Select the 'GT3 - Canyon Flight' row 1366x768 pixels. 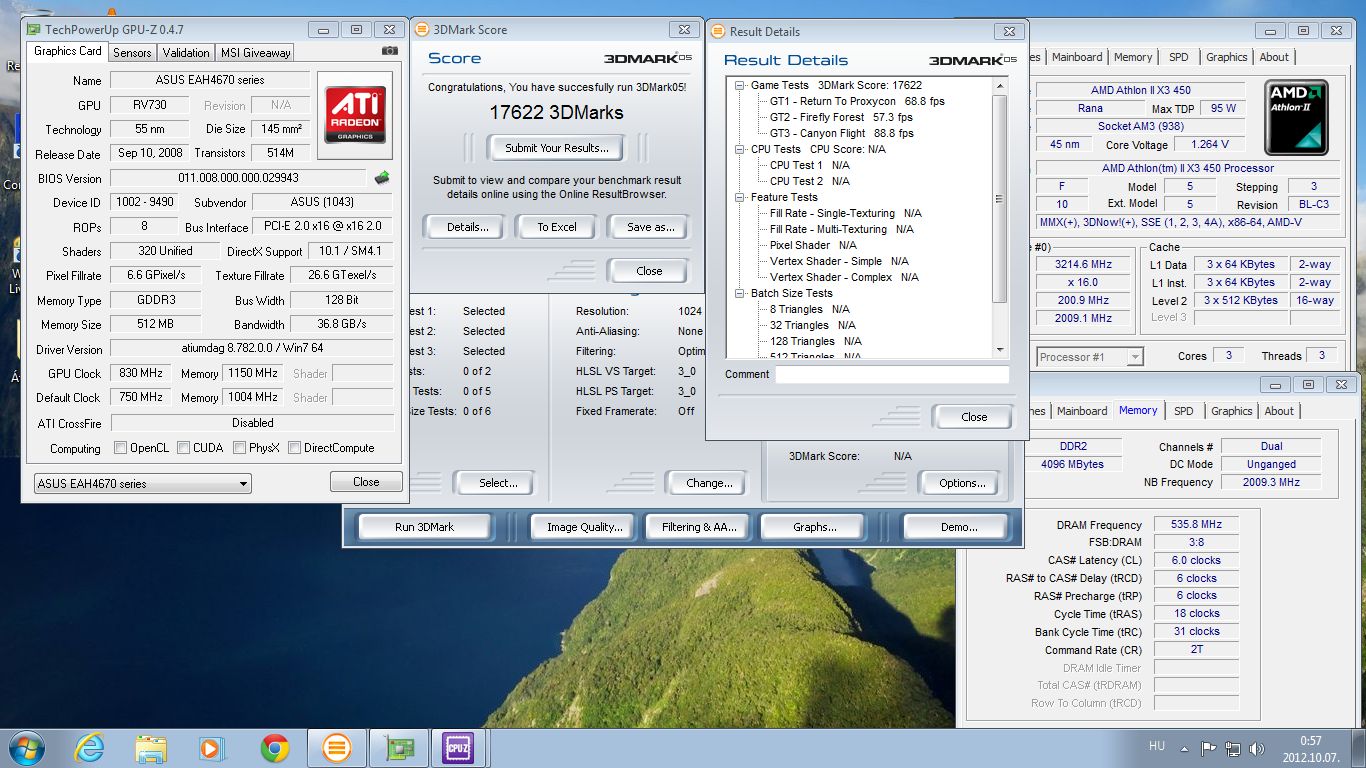coord(841,133)
